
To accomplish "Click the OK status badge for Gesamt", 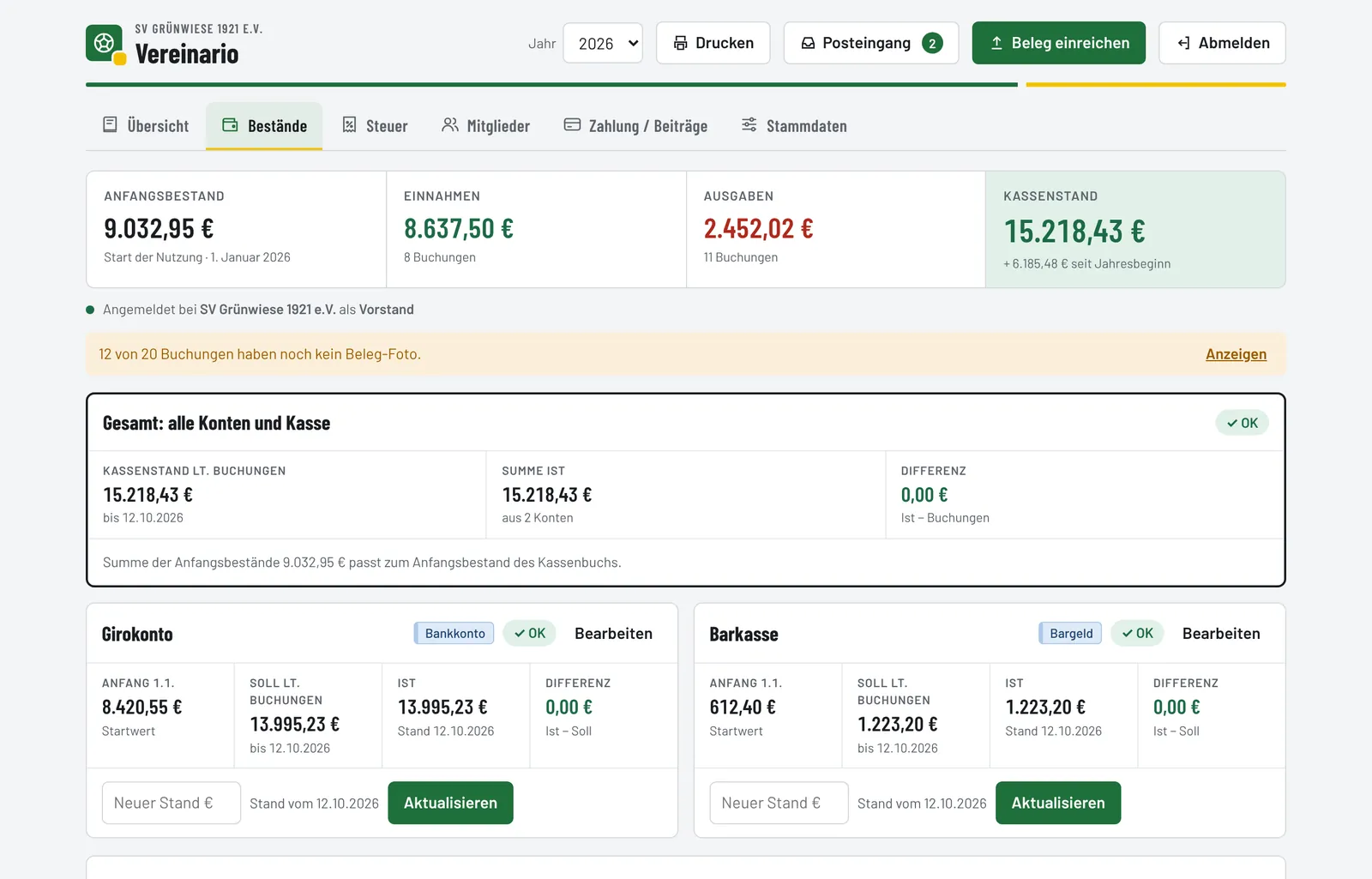I will 1242,423.
